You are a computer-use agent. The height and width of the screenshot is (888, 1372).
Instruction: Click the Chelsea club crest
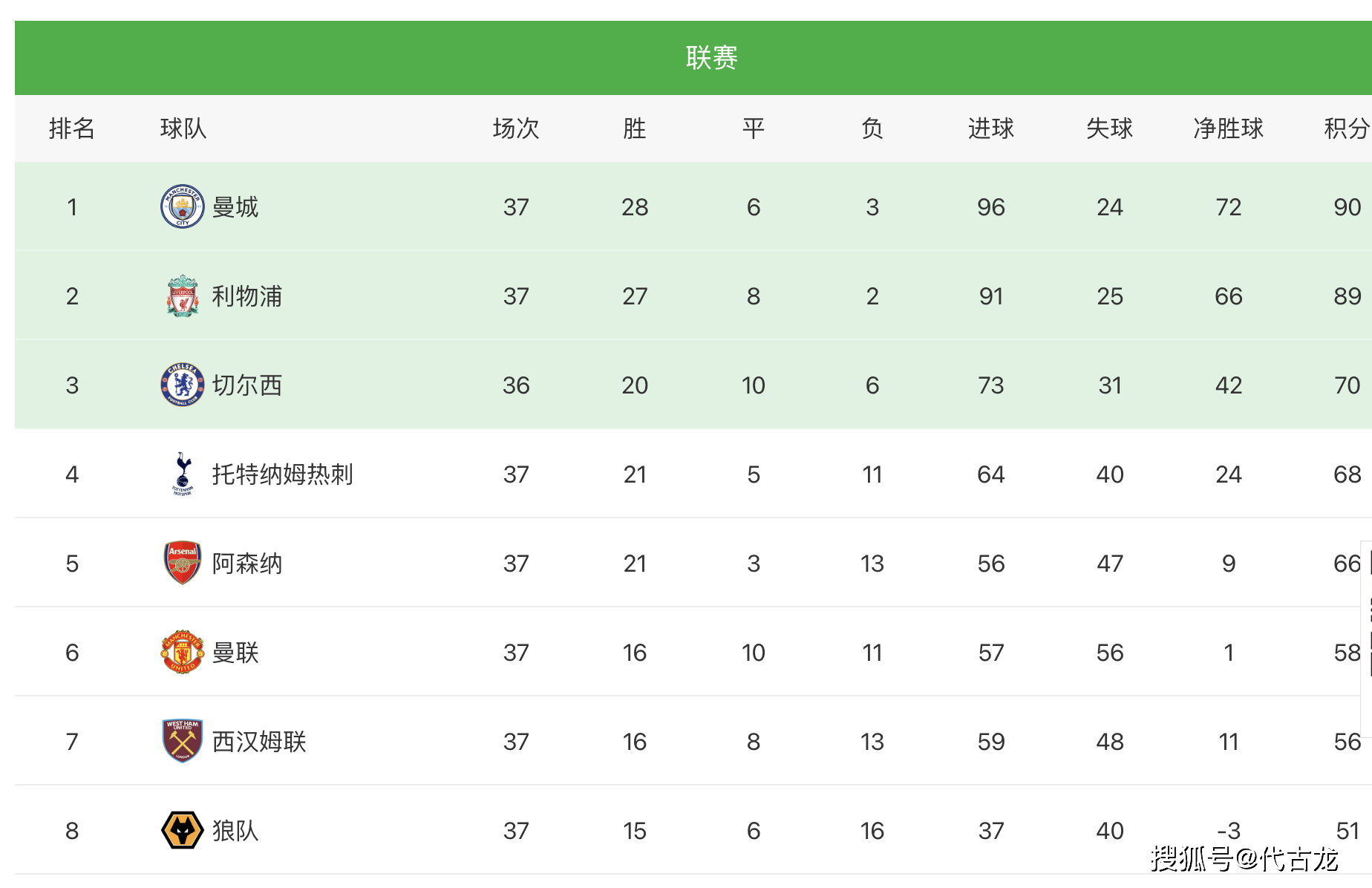pyautogui.click(x=183, y=385)
